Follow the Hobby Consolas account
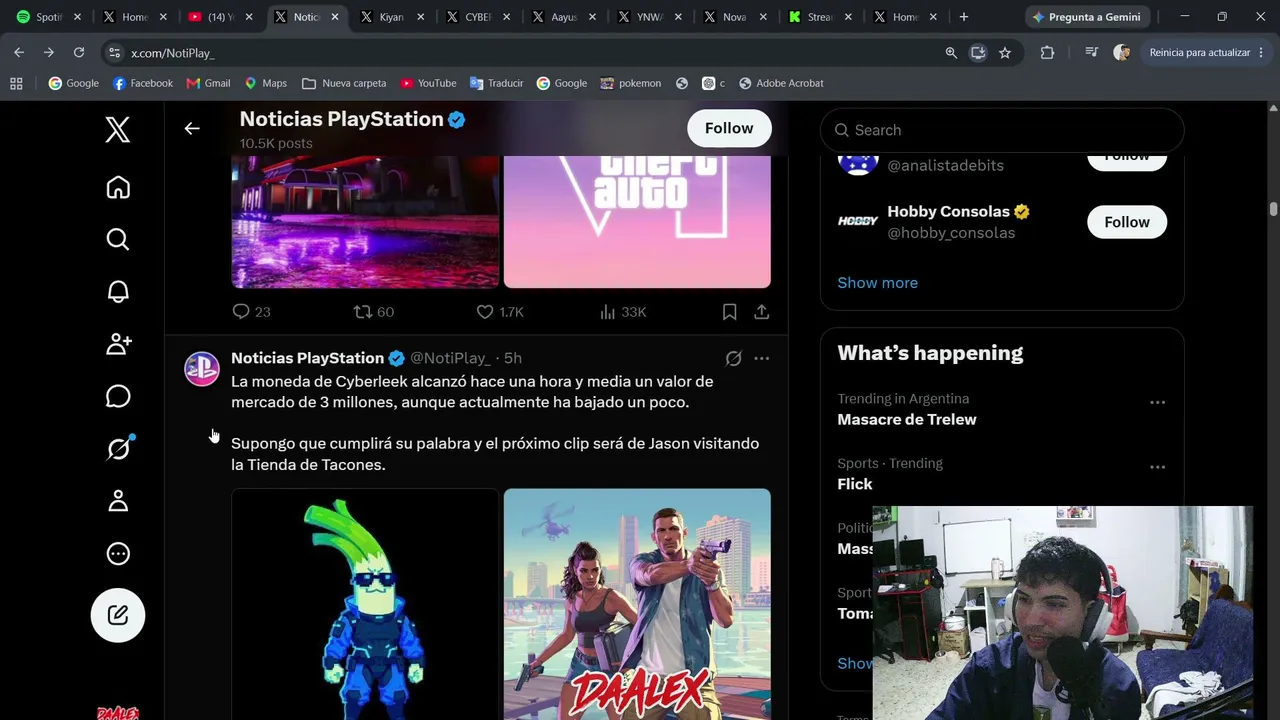 click(1127, 222)
